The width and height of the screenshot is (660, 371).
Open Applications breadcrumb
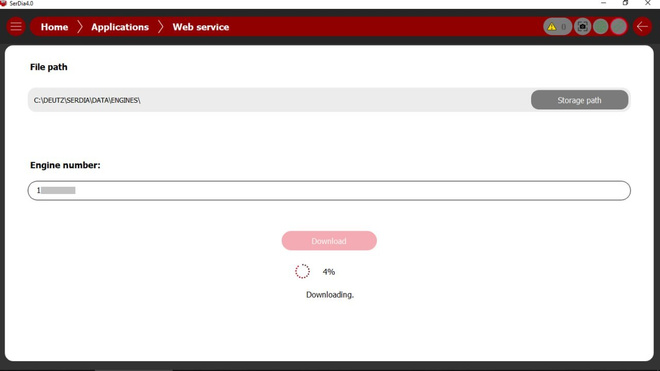pyautogui.click(x=120, y=27)
